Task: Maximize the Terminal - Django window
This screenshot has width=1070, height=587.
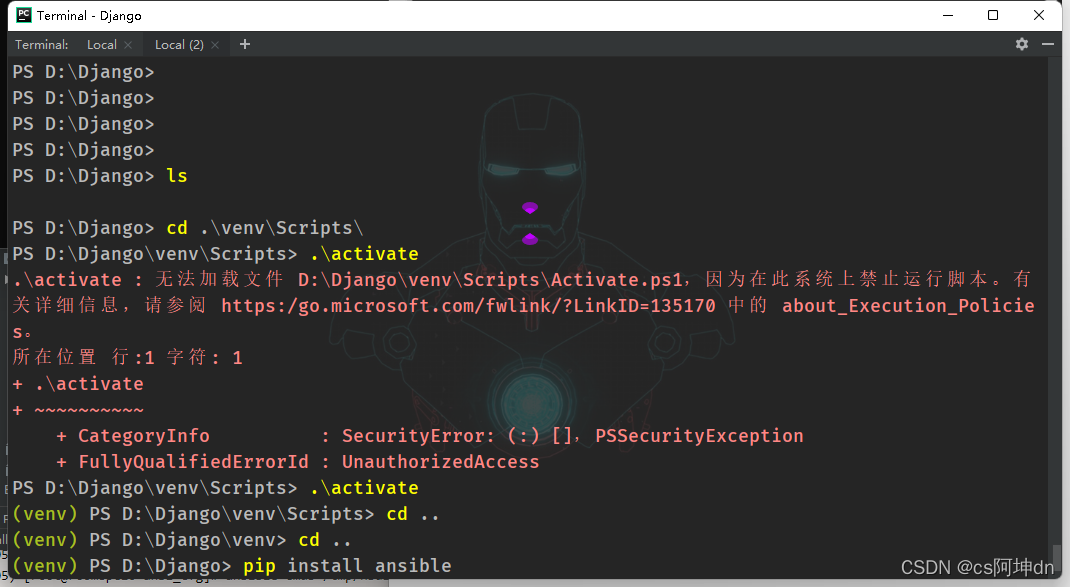Action: click(993, 15)
